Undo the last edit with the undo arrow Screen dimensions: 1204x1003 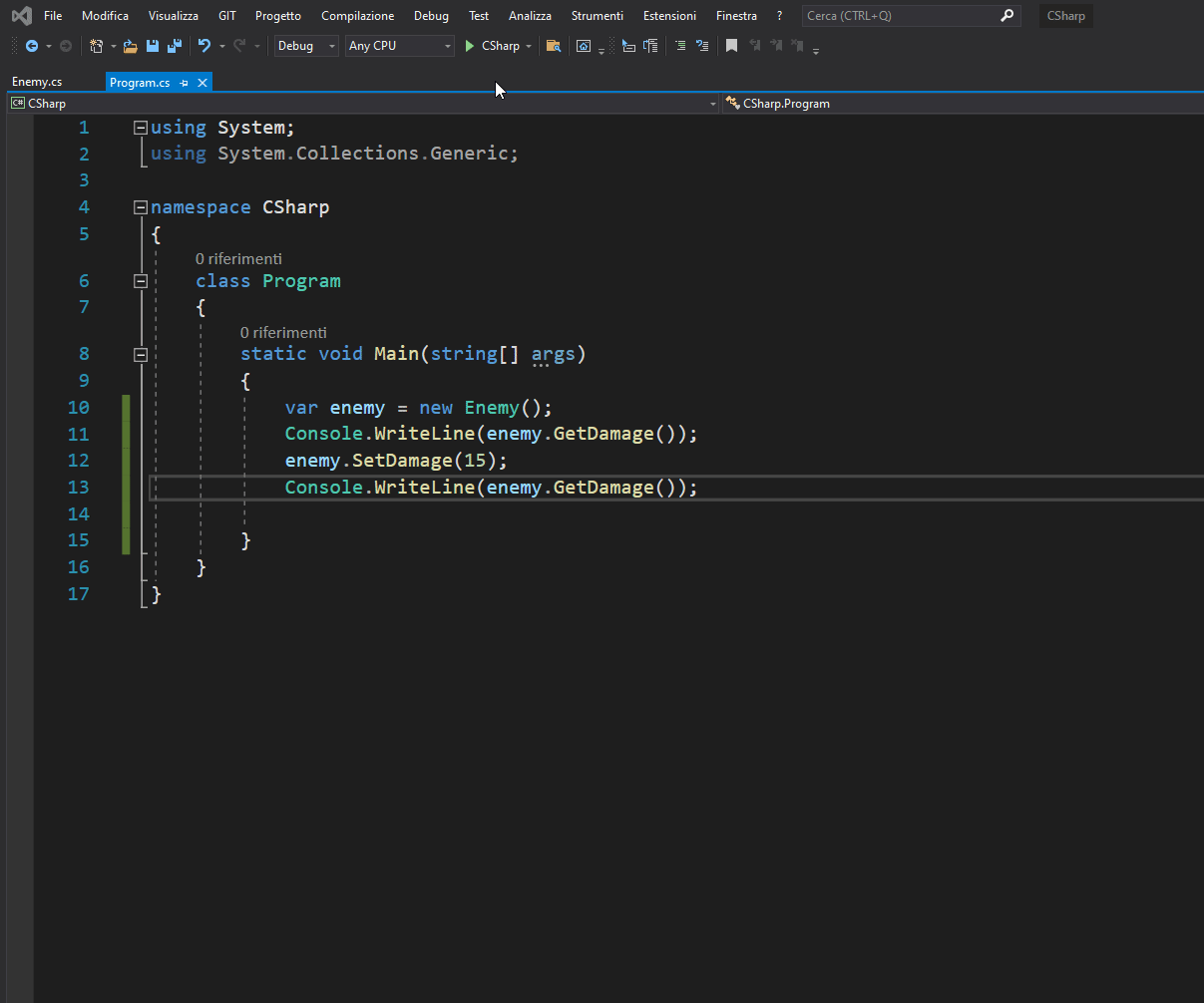(x=204, y=46)
